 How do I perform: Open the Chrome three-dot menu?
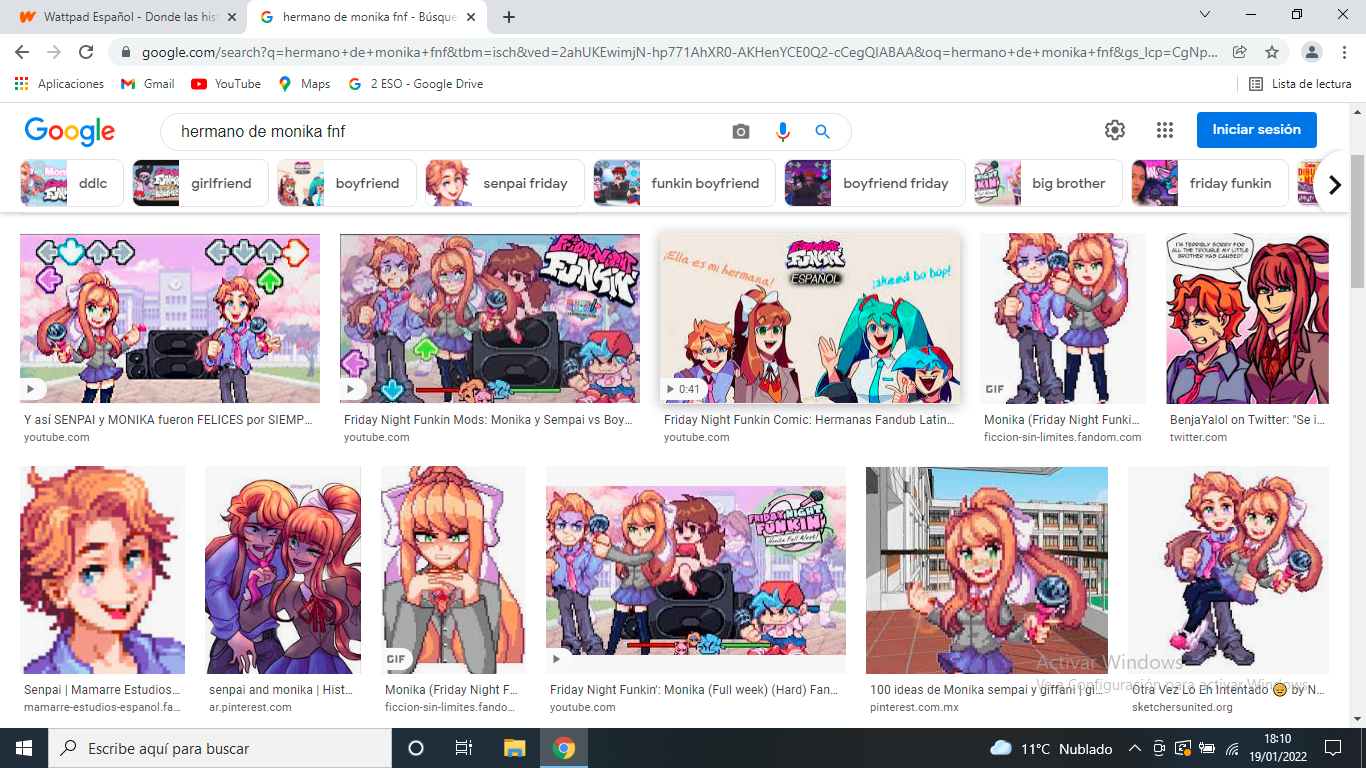(x=1345, y=52)
